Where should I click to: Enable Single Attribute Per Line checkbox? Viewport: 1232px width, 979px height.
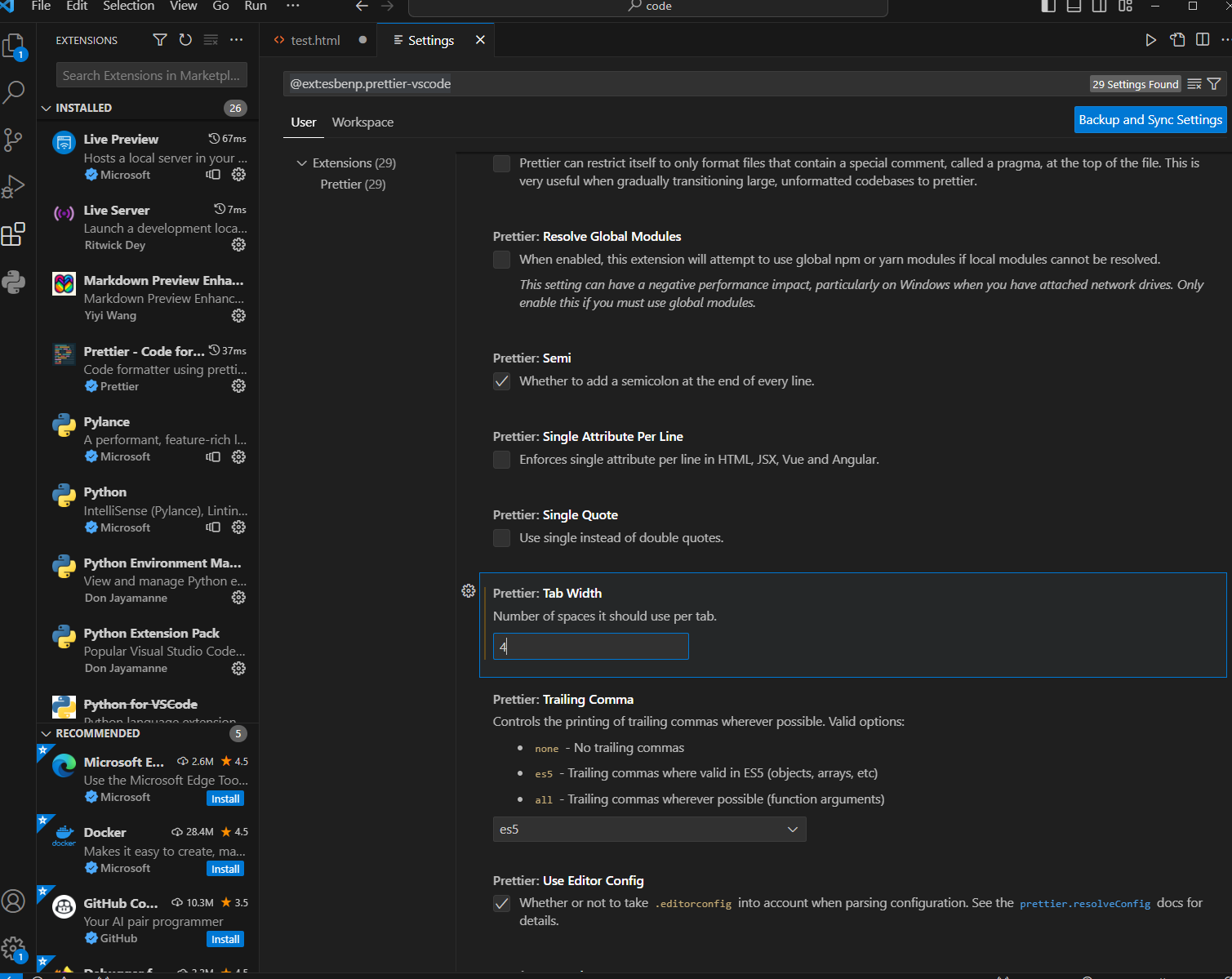[502, 460]
